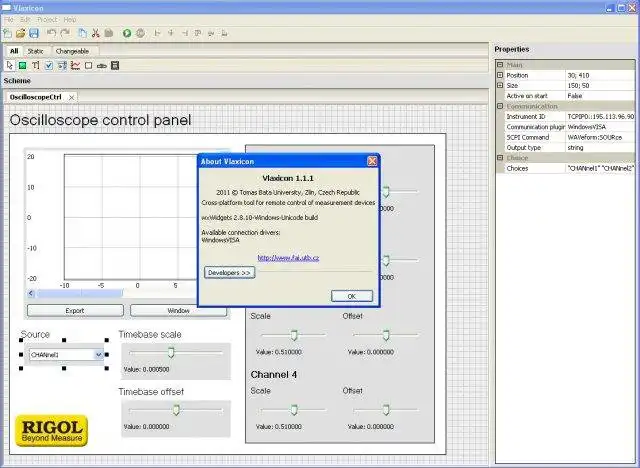Screen dimensions: 640x468
Task: Click the align right edges icon
Action: (184, 33)
